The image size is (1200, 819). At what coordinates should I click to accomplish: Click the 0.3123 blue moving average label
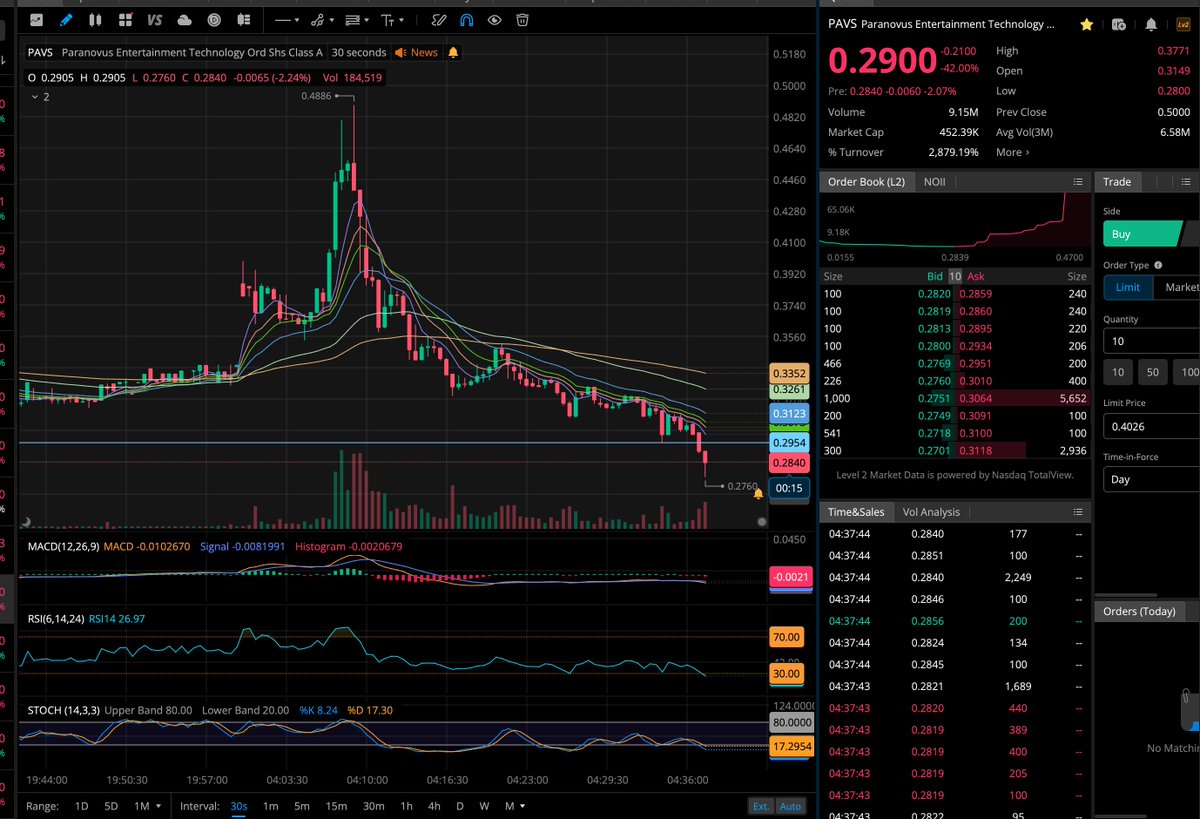788,413
